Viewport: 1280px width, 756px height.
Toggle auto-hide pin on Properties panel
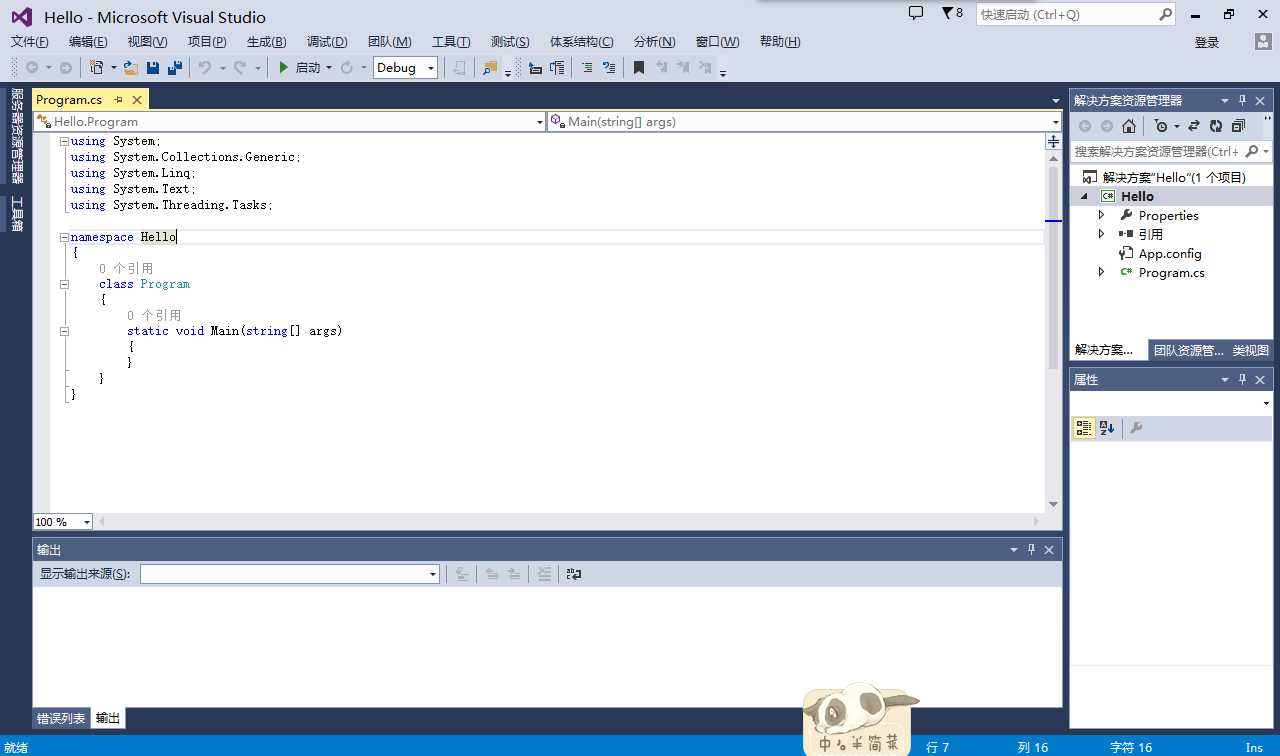pos(1243,379)
